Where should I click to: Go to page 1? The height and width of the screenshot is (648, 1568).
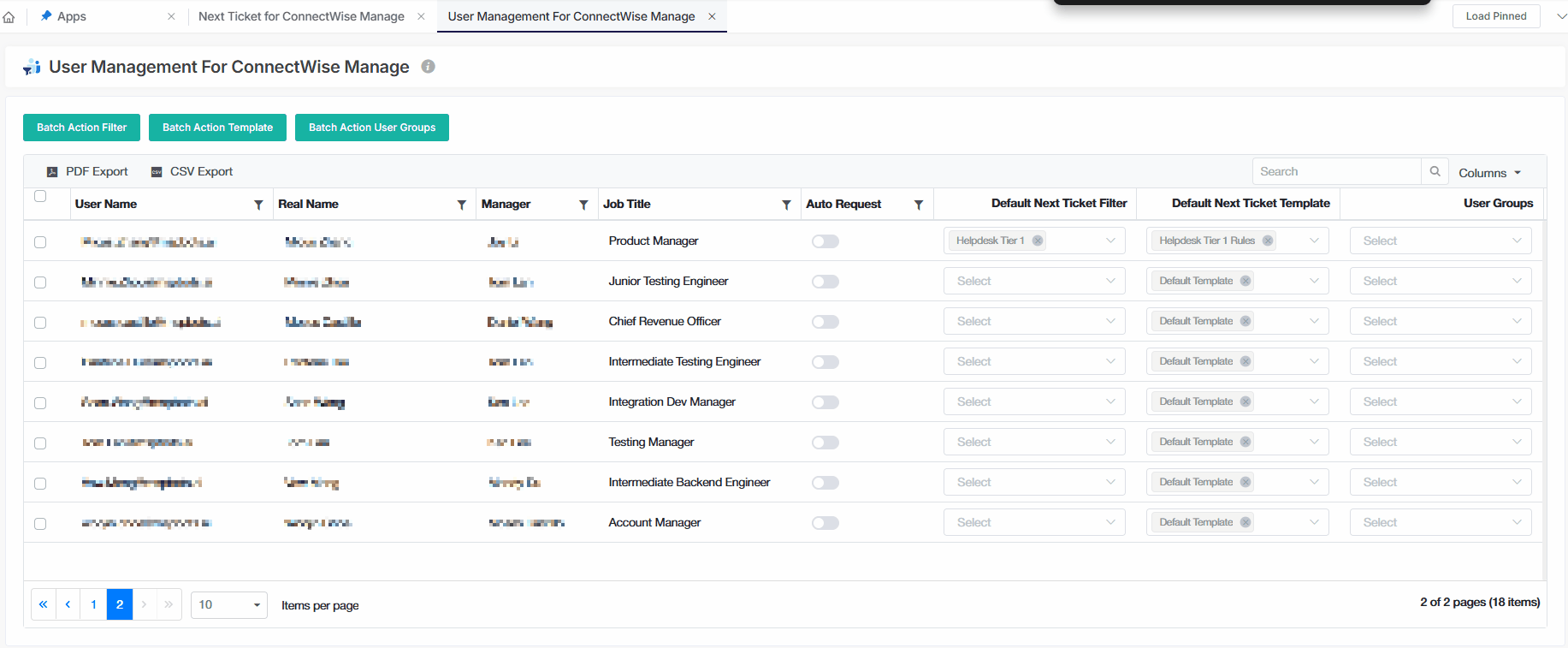point(93,604)
